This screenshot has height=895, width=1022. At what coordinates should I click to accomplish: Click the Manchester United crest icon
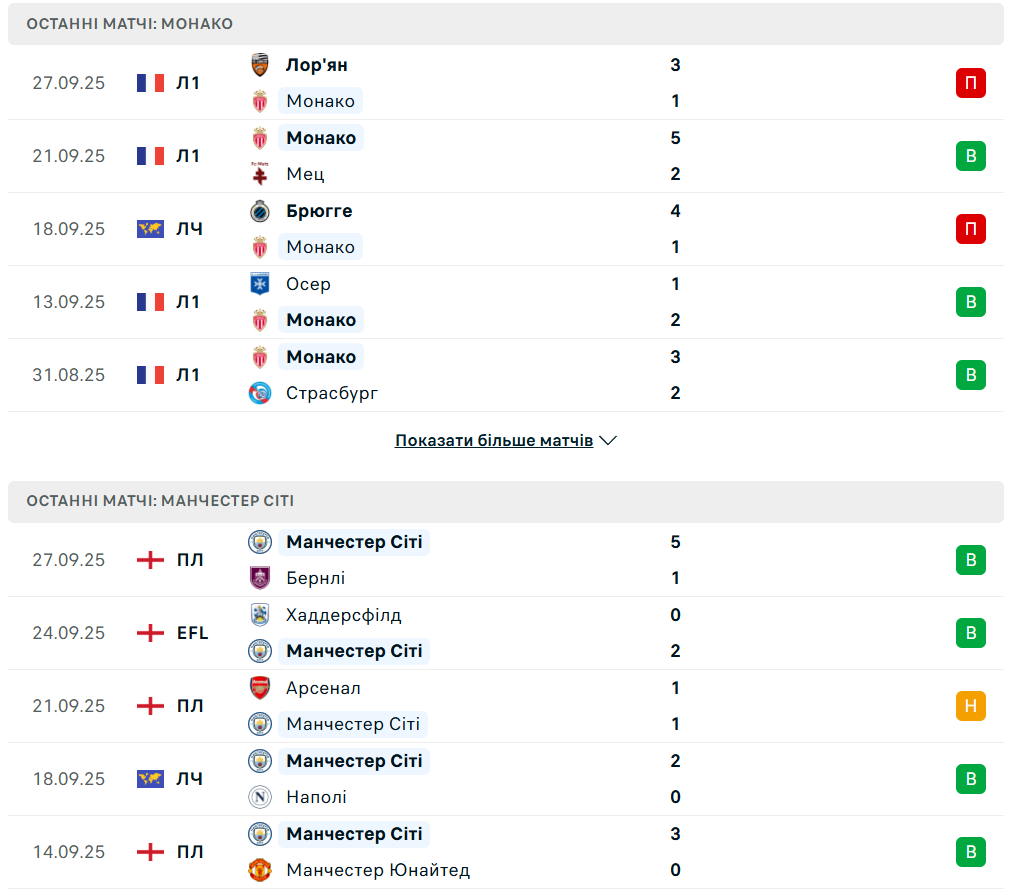[x=260, y=870]
